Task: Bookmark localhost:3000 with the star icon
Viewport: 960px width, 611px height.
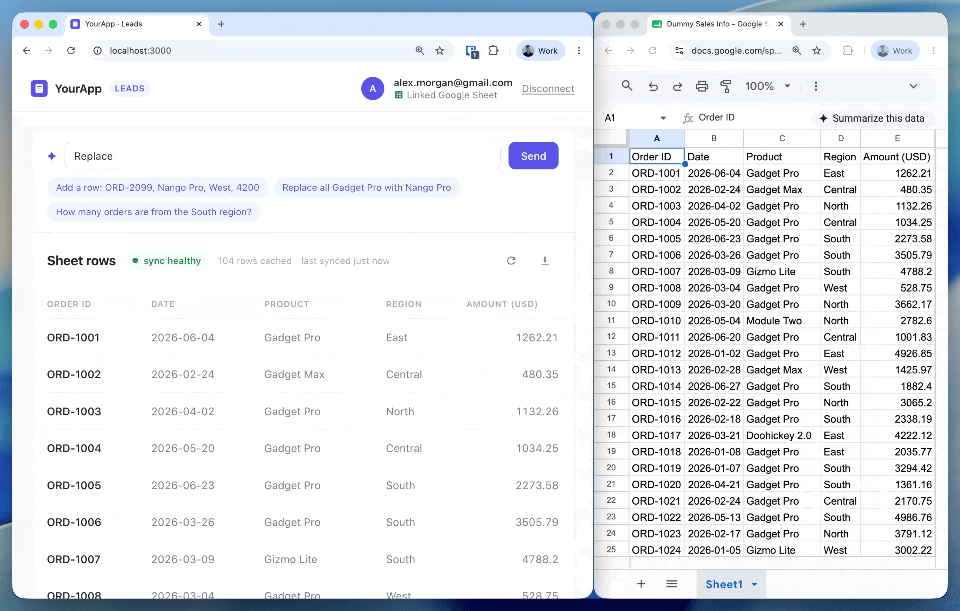Action: tap(440, 51)
